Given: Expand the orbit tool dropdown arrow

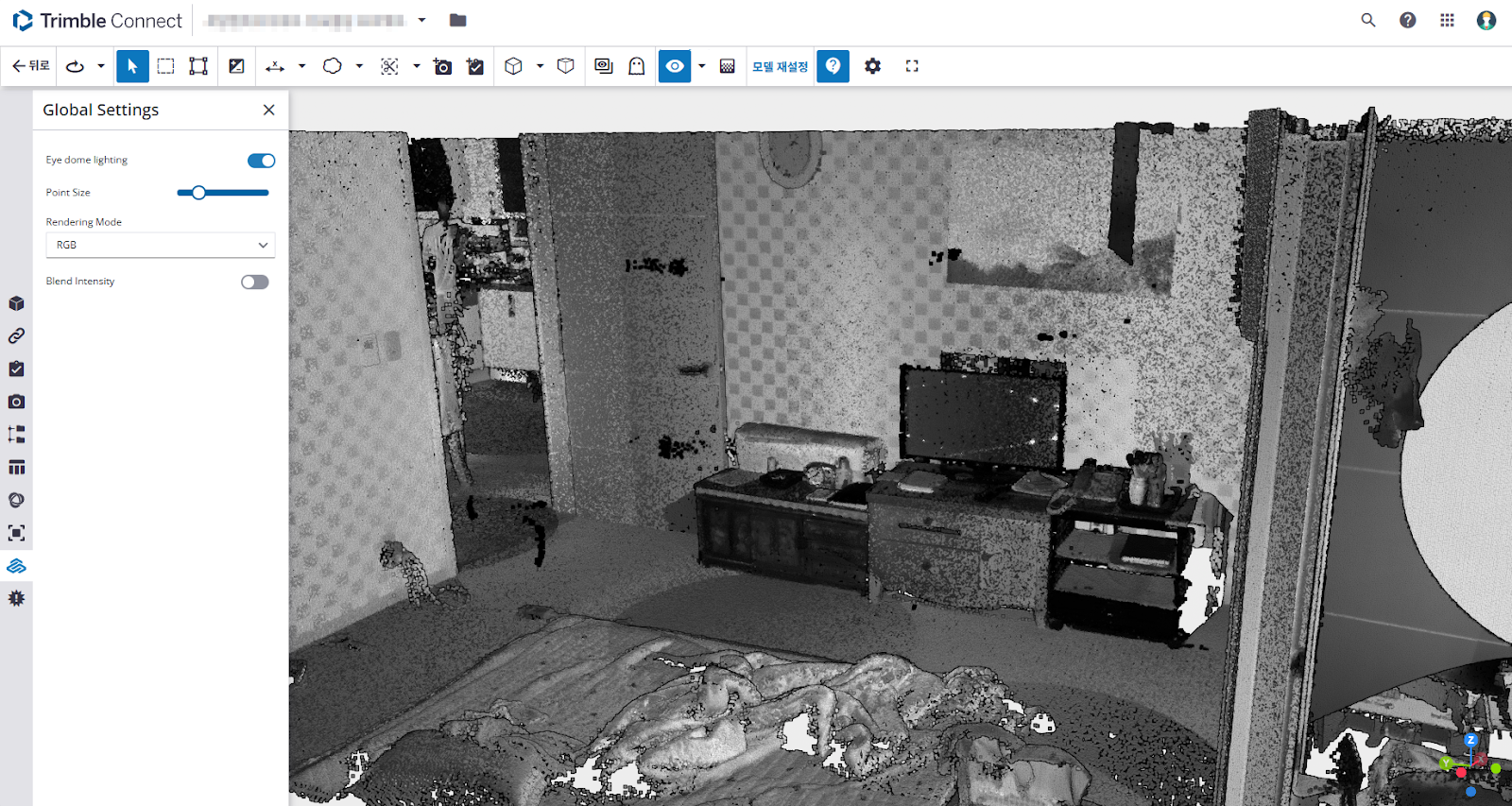Looking at the screenshot, I should pos(101,66).
